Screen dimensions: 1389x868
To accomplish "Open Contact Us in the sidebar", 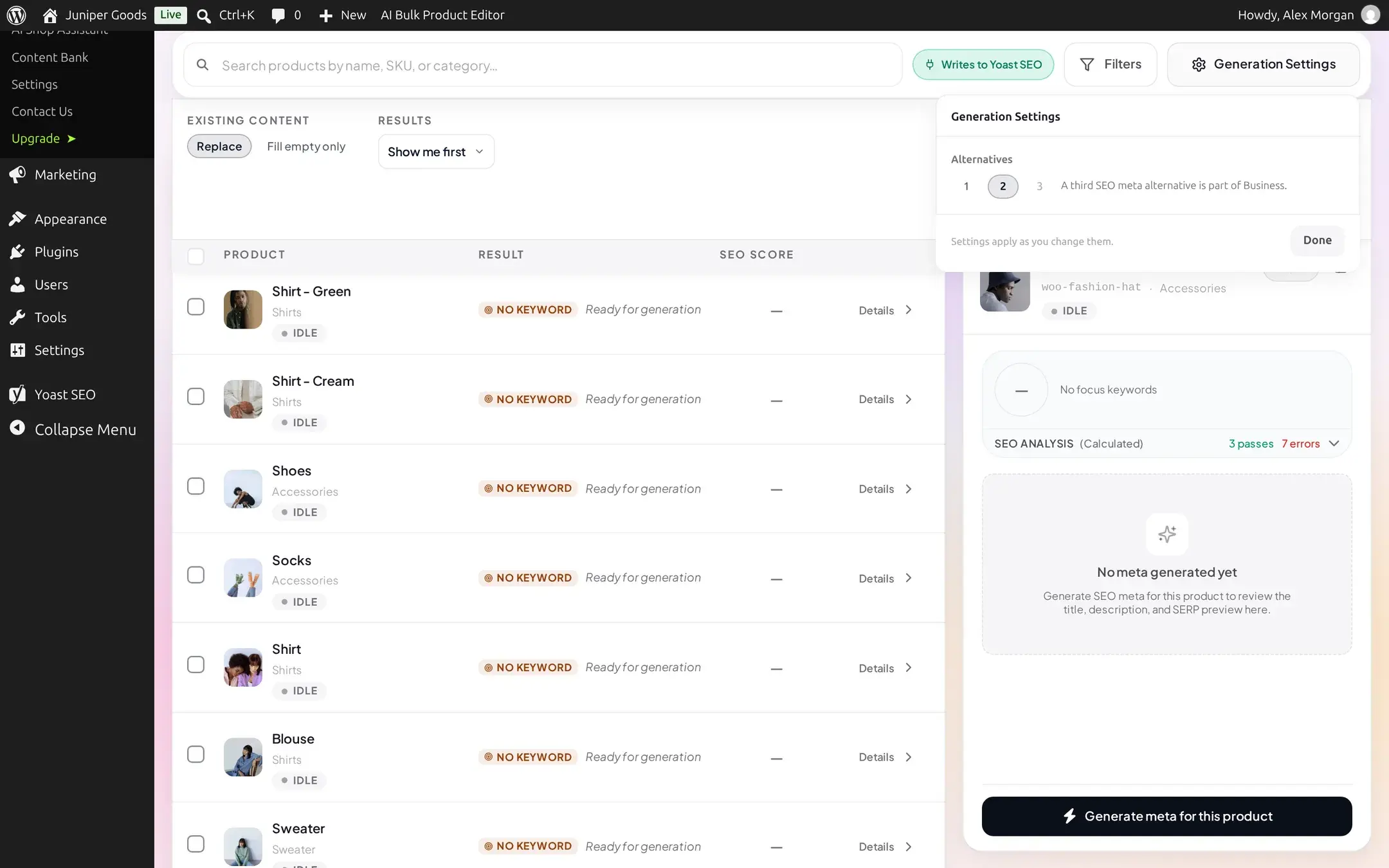I will pos(42,111).
